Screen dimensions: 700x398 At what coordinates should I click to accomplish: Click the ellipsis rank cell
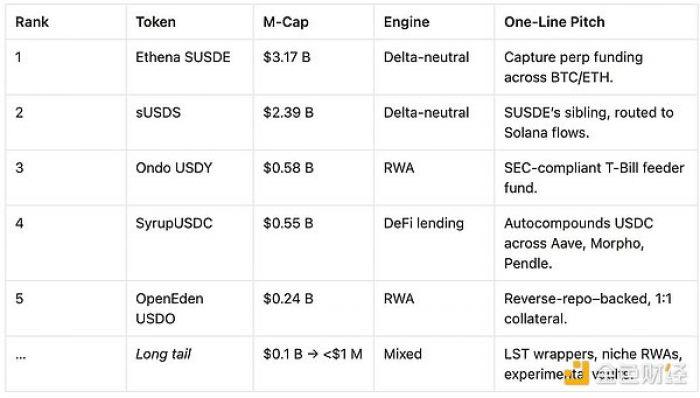pos(20,356)
